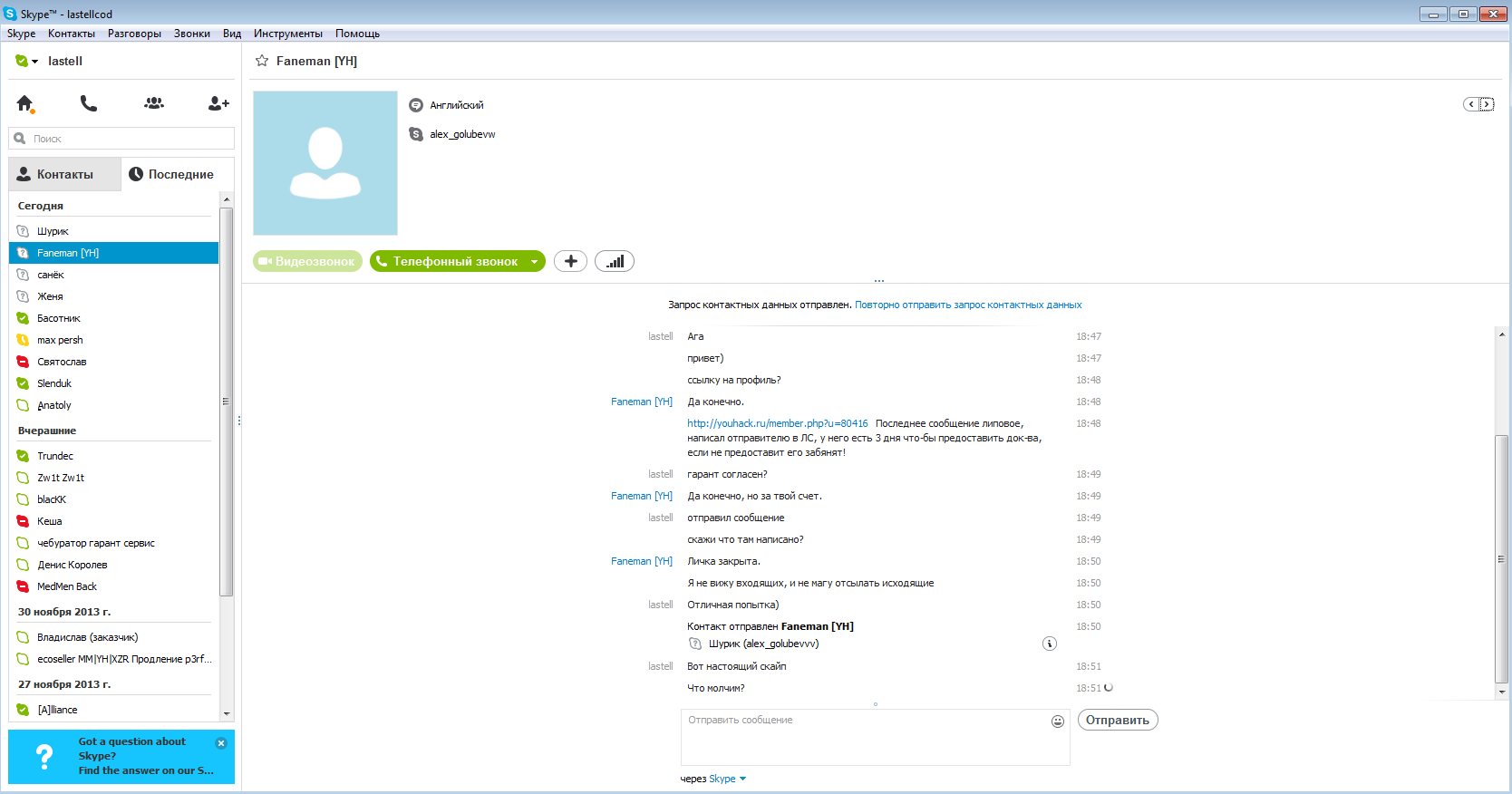Add Faneman [YH] to favorites star

click(262, 61)
